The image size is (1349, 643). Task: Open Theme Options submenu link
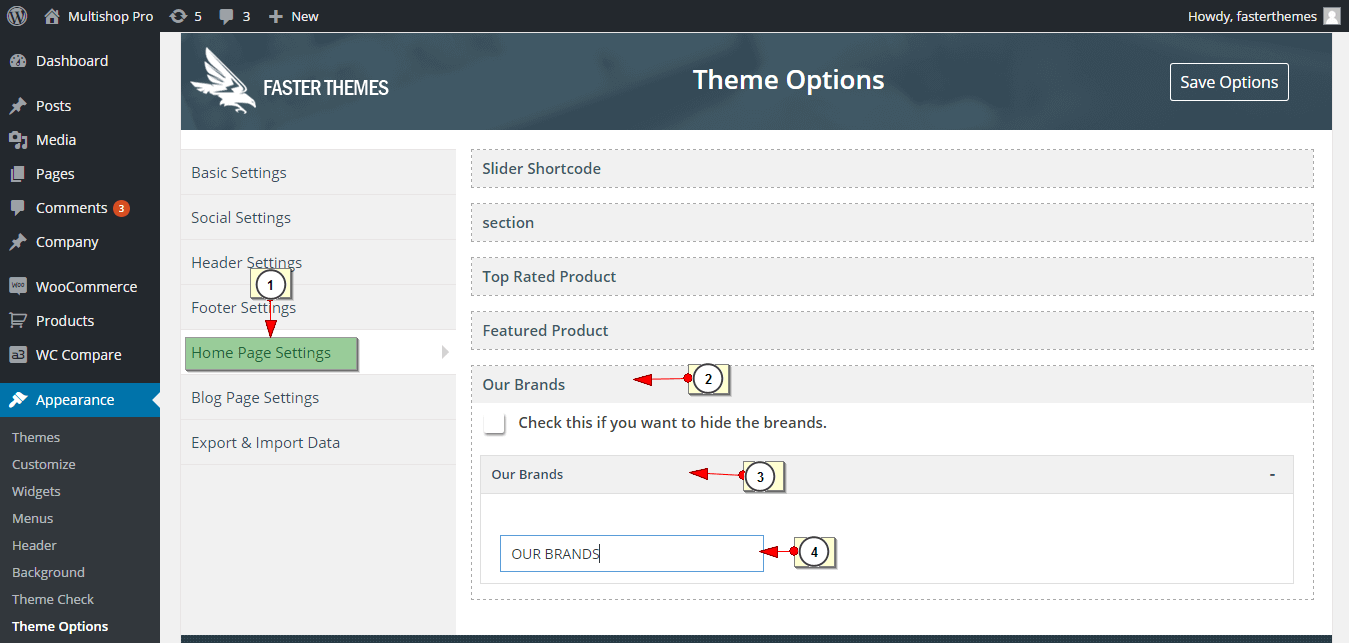pos(60,626)
